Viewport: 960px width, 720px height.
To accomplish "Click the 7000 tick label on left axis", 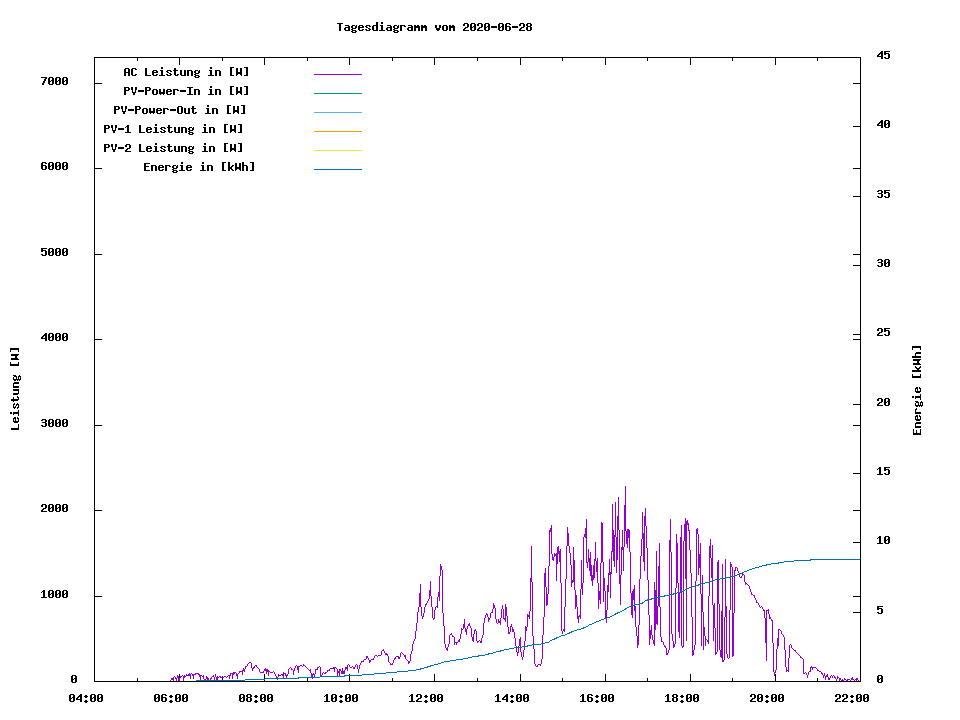I will (x=54, y=81).
